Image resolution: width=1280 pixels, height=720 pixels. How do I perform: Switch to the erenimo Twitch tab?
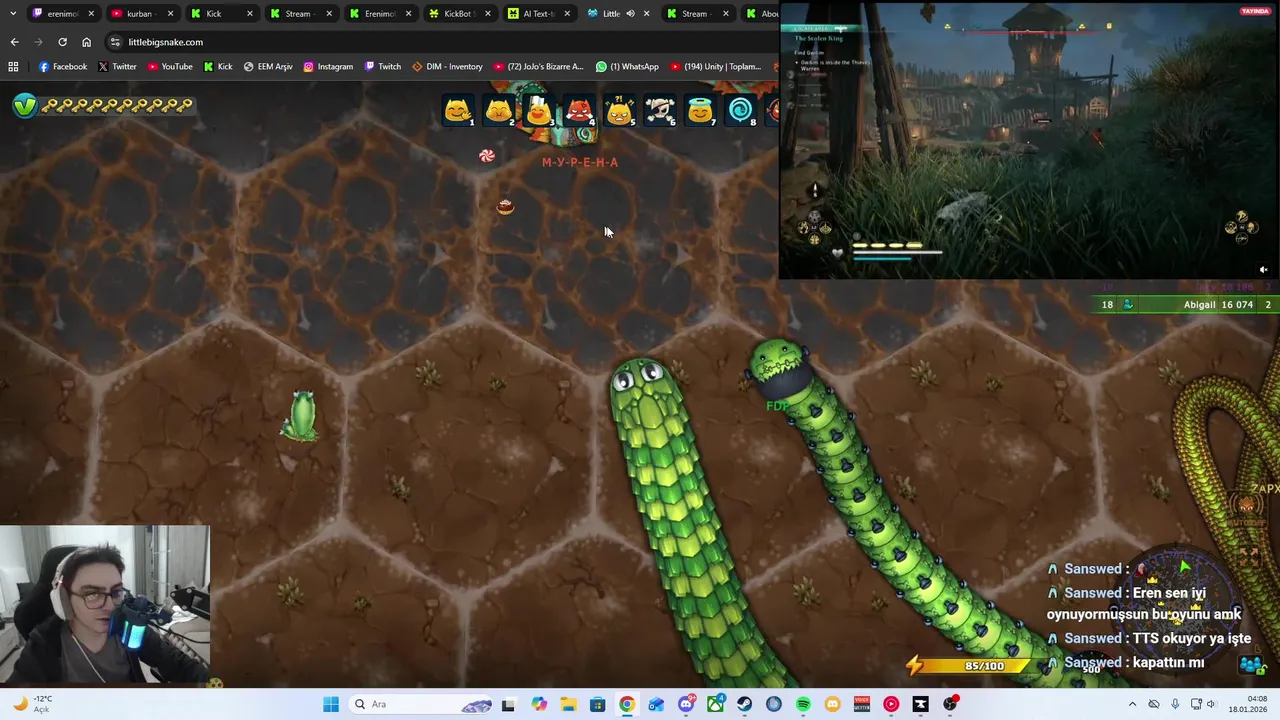62,14
